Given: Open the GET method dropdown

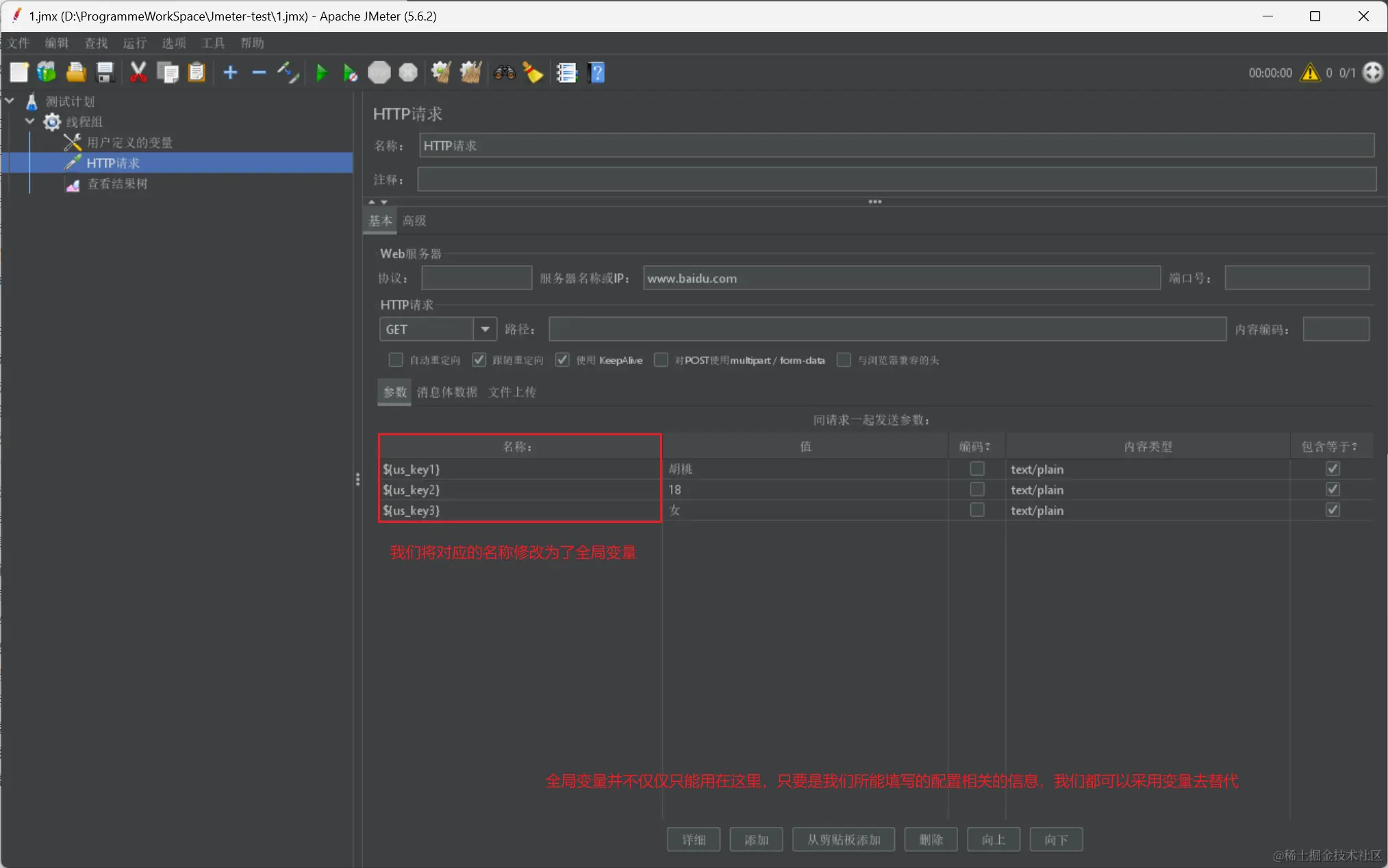Looking at the screenshot, I should point(485,329).
